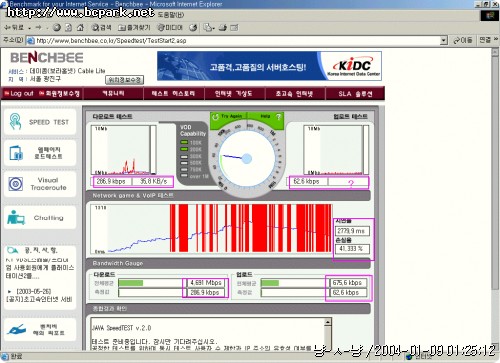Image resolution: width=500 pixels, height=363 pixels.
Task: Click the speedometer gauge dial
Action: [x=247, y=159]
